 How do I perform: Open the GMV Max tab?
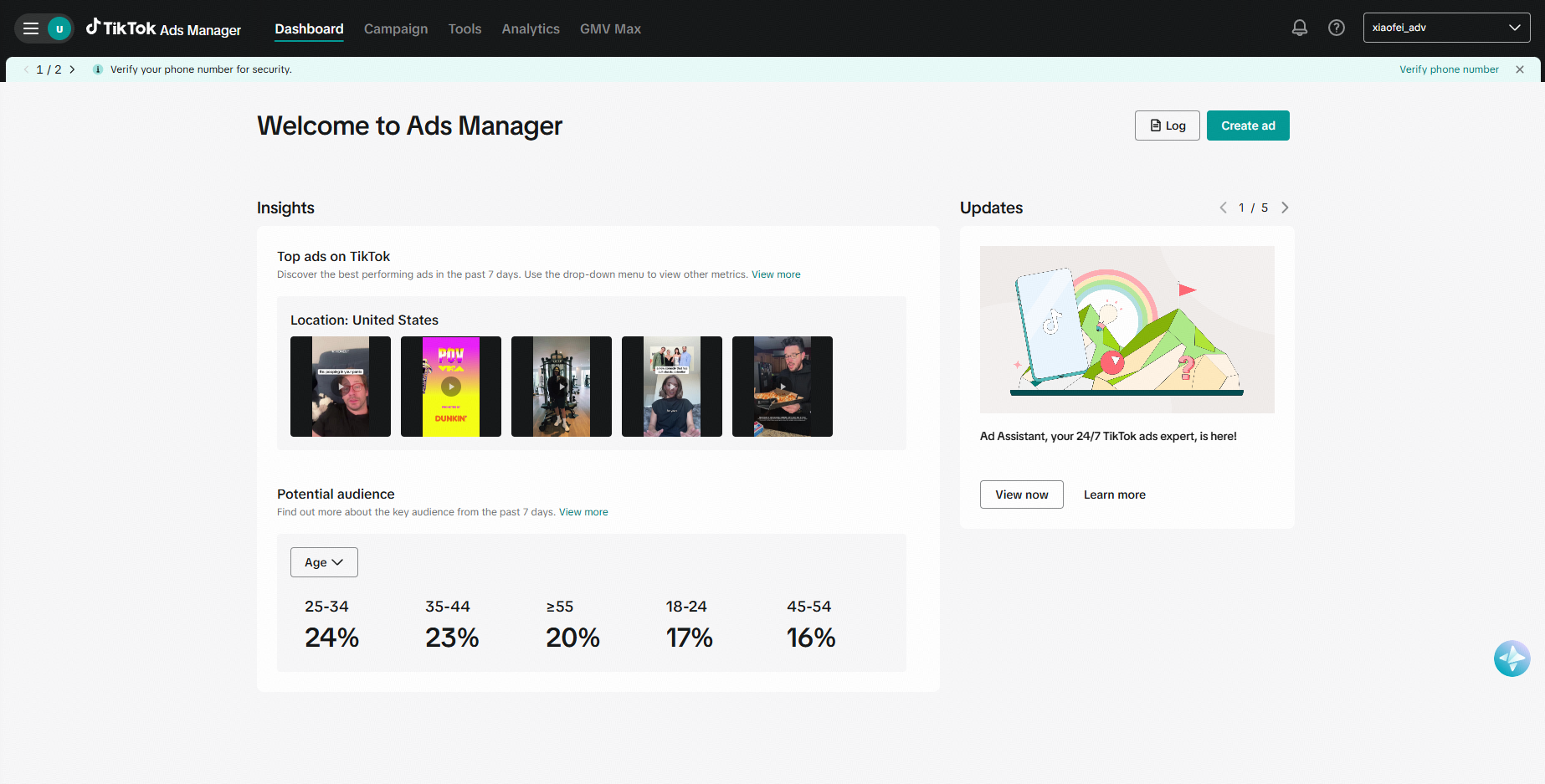click(610, 28)
